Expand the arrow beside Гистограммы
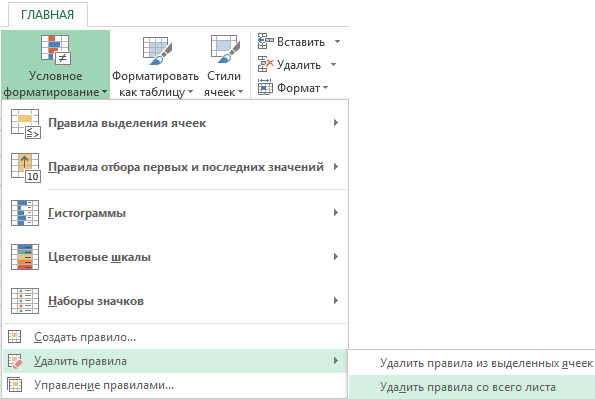Viewport: 595px width, 399px height. (336, 213)
